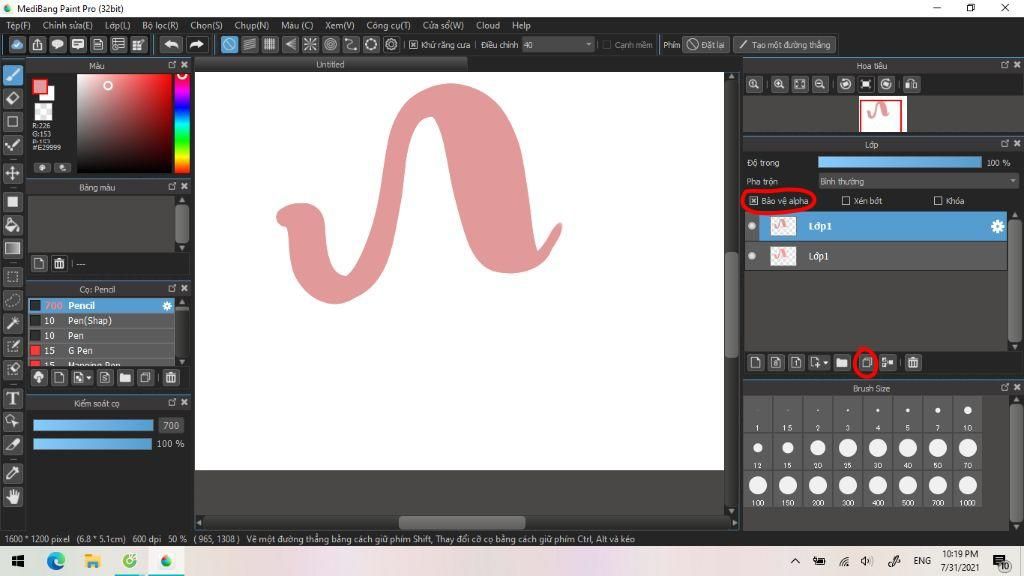The height and width of the screenshot is (576, 1024).
Task: Select the Text tool
Action: (12, 398)
